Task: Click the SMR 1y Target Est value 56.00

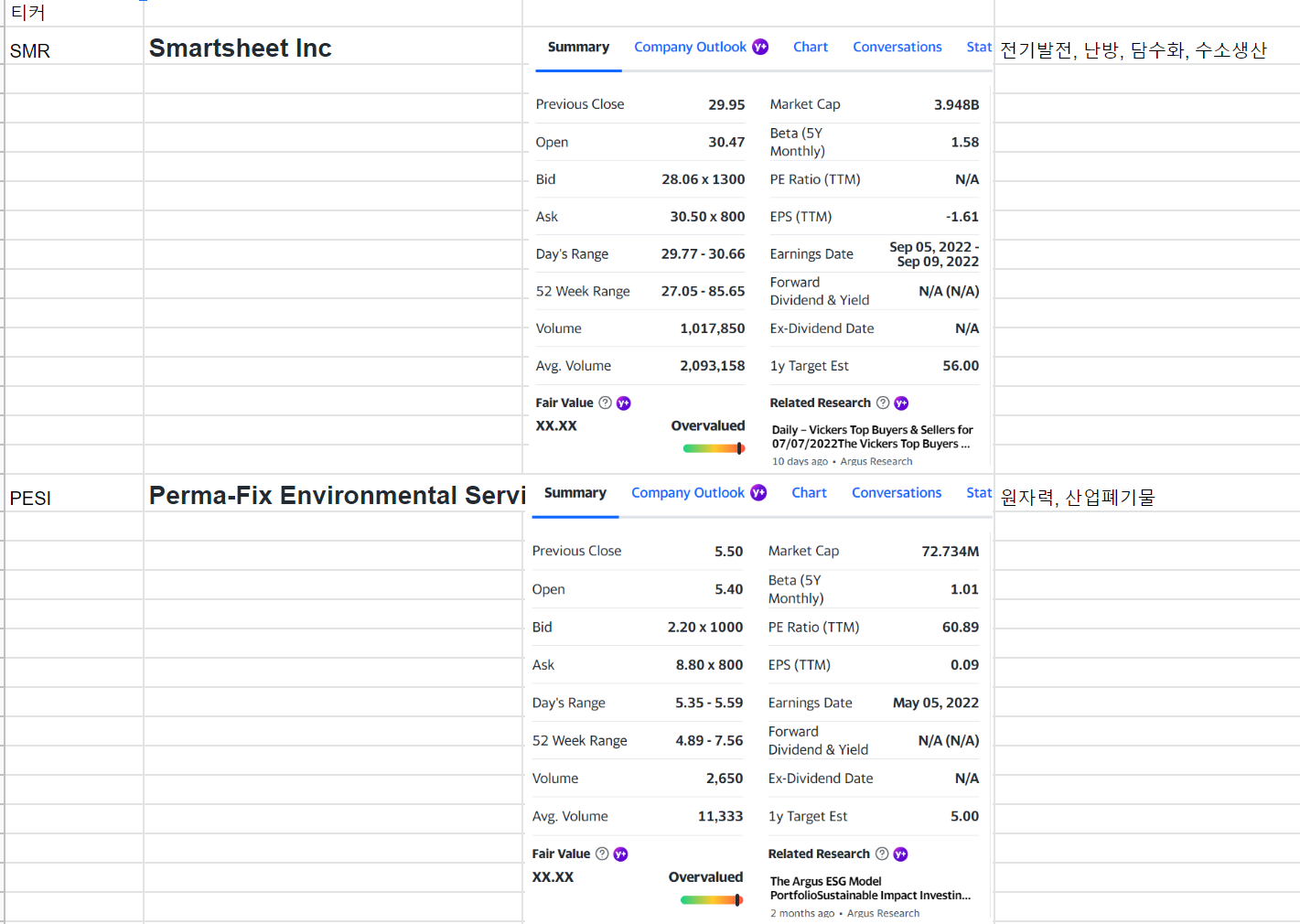Action: point(961,365)
